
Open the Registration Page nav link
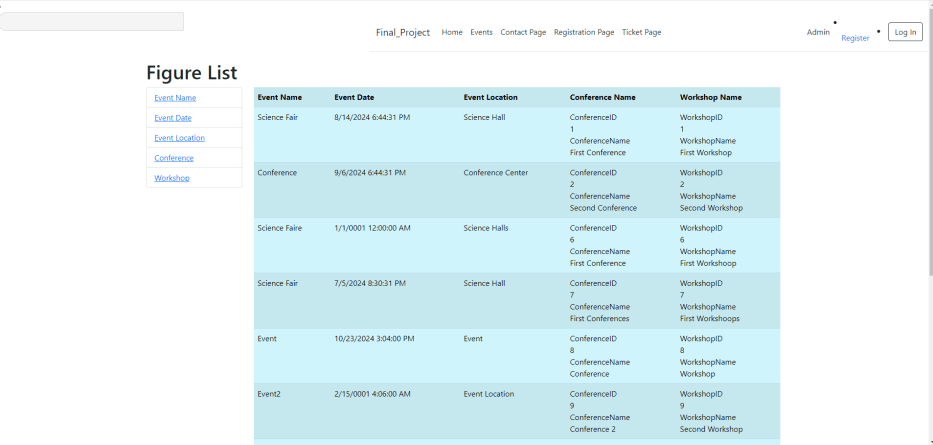tap(584, 32)
